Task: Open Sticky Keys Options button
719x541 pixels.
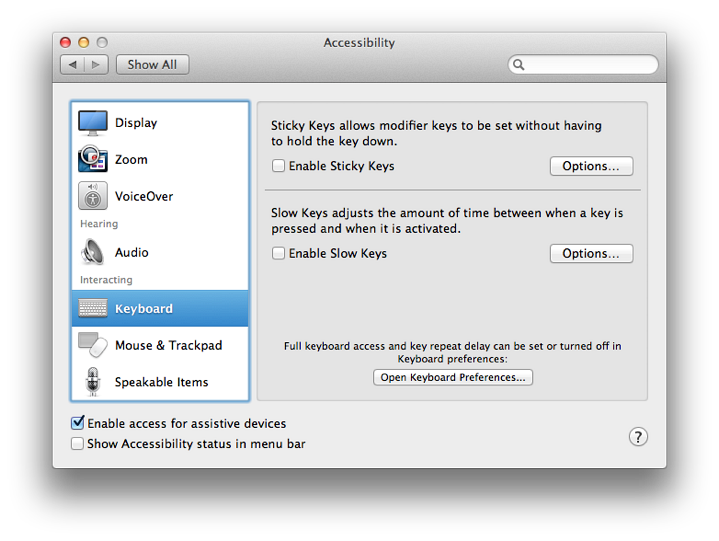Action: tap(591, 166)
